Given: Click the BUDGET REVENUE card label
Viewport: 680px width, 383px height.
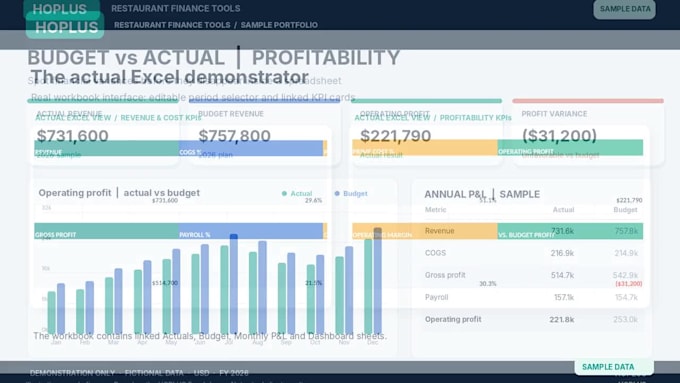Looking at the screenshot, I should tap(231, 114).
